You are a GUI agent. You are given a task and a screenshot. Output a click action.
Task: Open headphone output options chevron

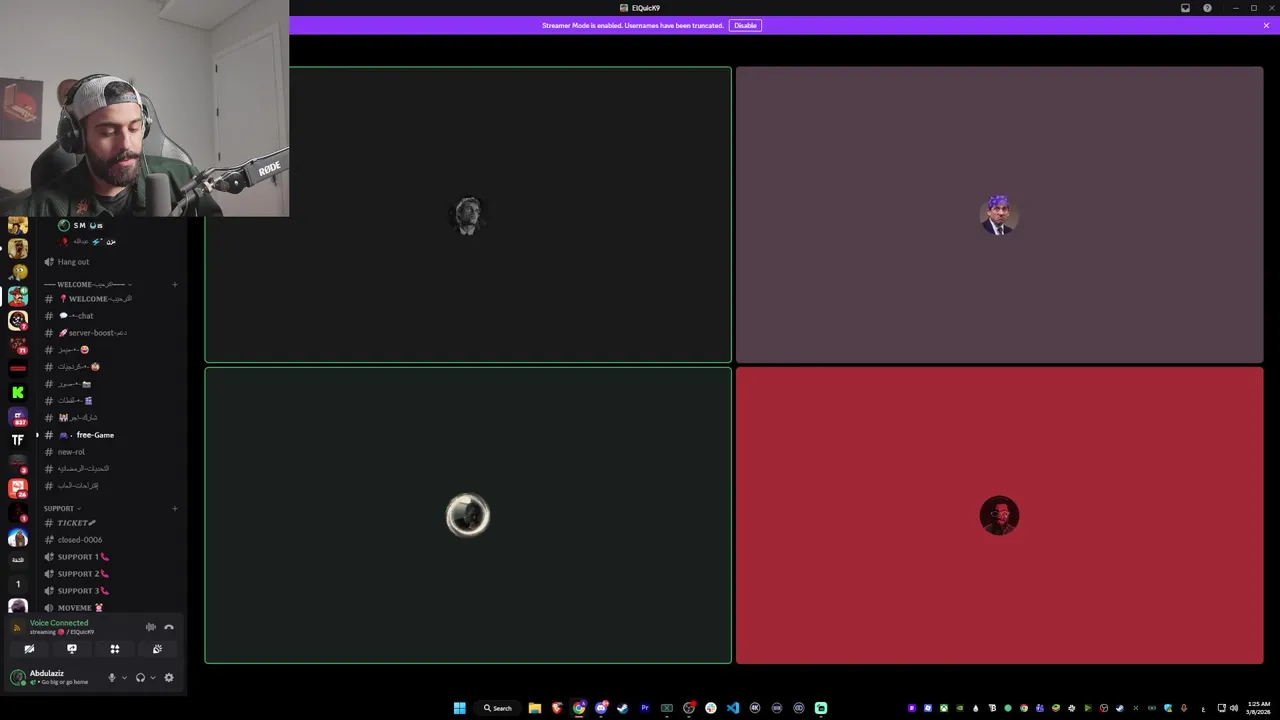click(152, 677)
